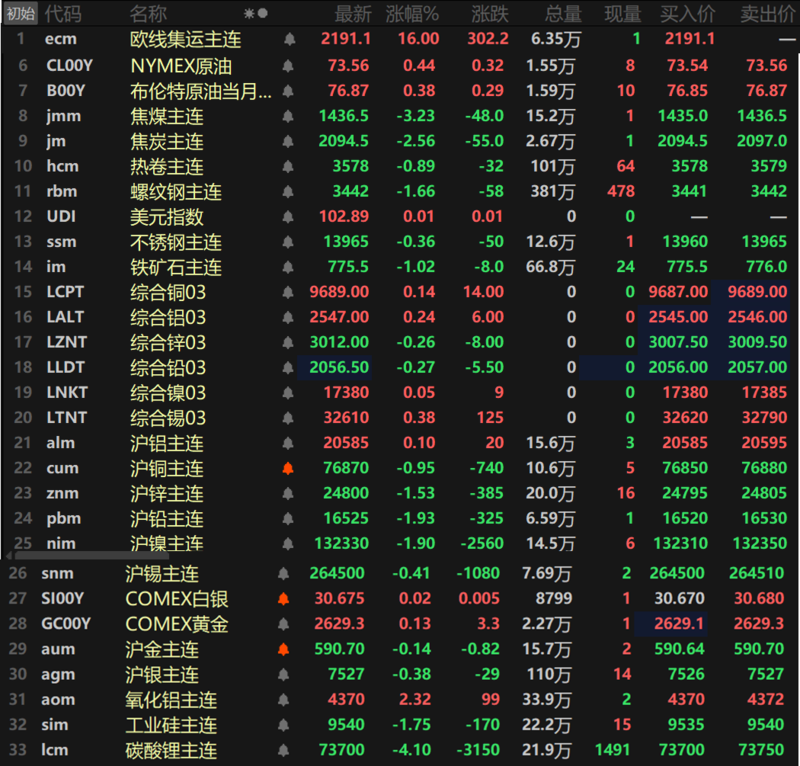Screen dimensions: 800x766
Task: Click the alert bell for NYMEX原油
Action: [x=290, y=65]
